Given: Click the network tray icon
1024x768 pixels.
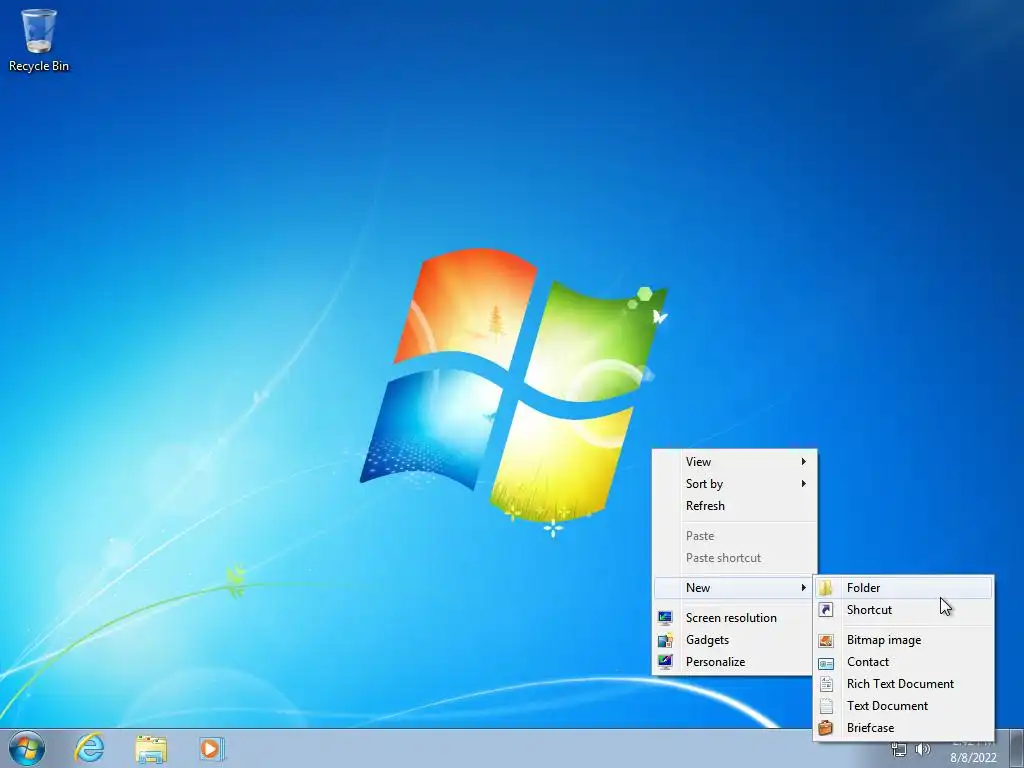Looking at the screenshot, I should (899, 750).
